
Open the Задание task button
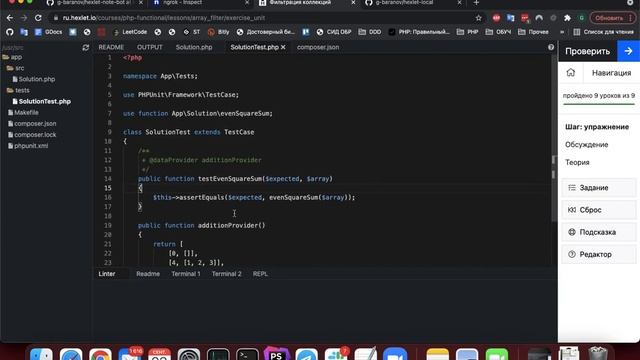tap(599, 188)
